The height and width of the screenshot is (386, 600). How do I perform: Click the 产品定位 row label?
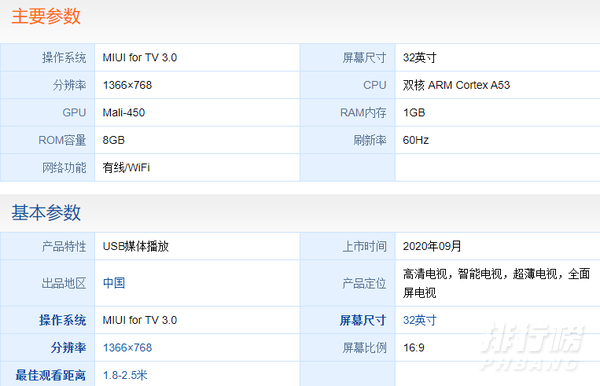(364, 283)
